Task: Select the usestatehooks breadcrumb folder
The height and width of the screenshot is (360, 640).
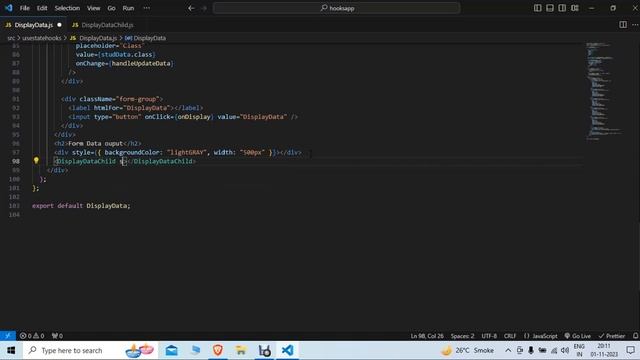Action: pos(42,38)
